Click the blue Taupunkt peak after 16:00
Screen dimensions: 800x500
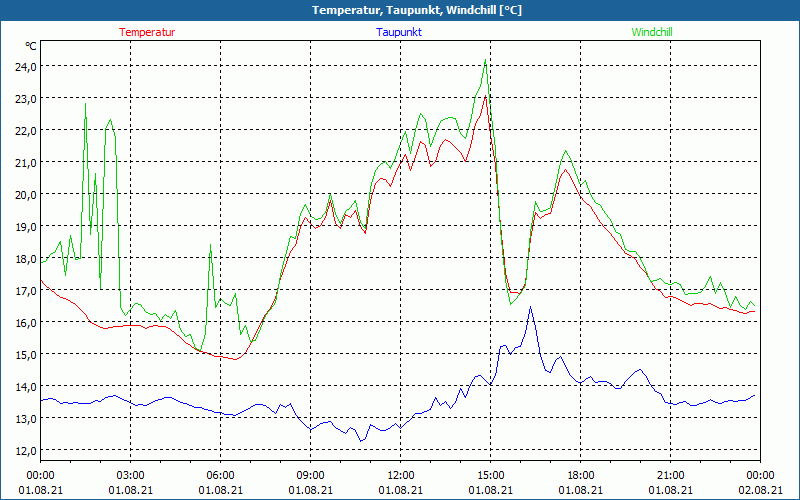point(531,307)
